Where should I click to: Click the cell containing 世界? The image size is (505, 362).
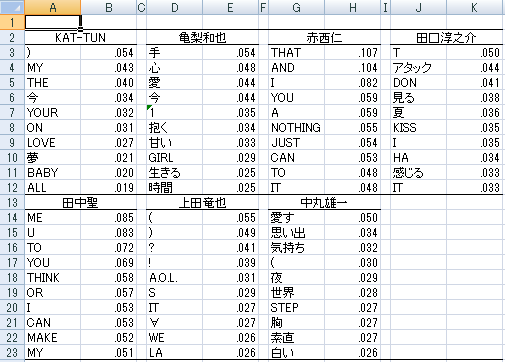pos(296,292)
